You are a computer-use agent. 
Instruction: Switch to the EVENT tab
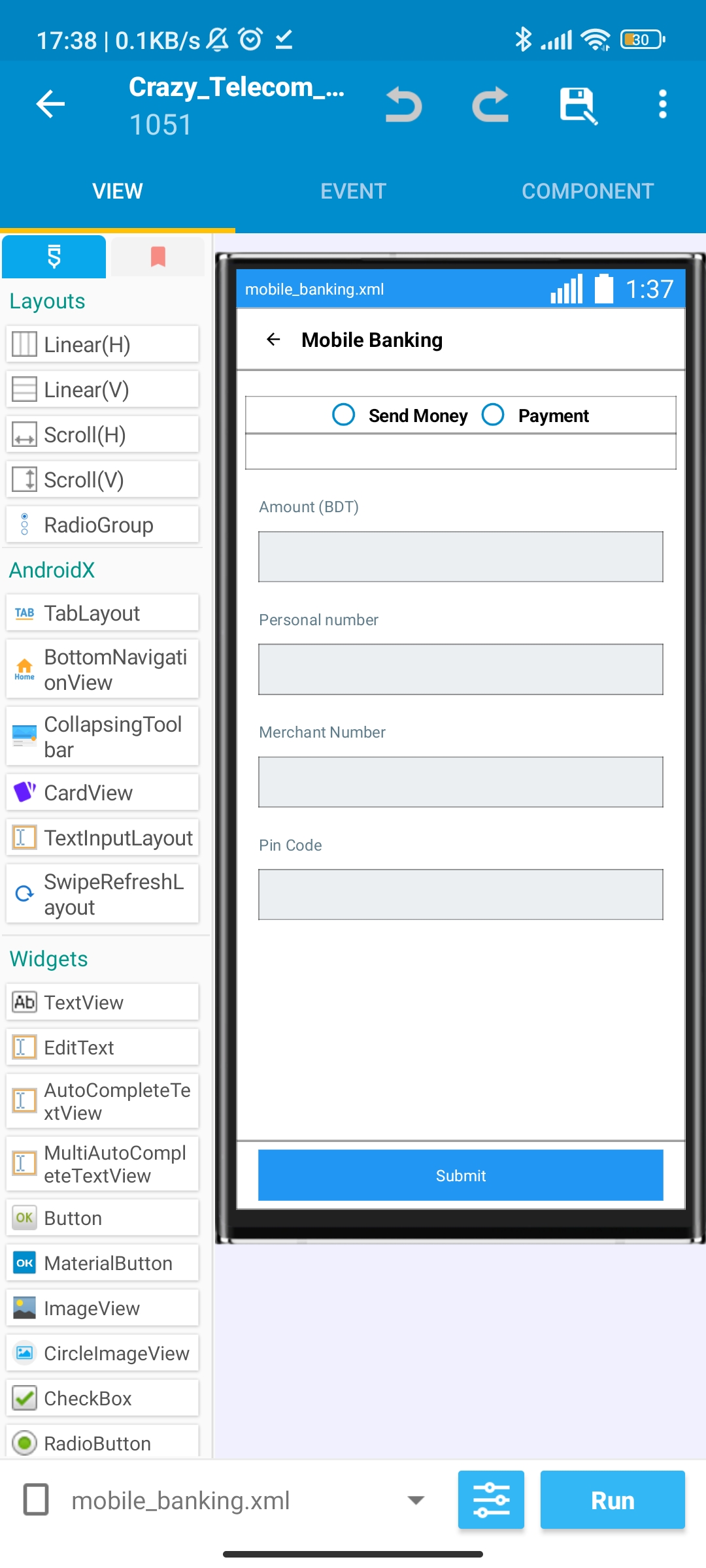click(353, 191)
